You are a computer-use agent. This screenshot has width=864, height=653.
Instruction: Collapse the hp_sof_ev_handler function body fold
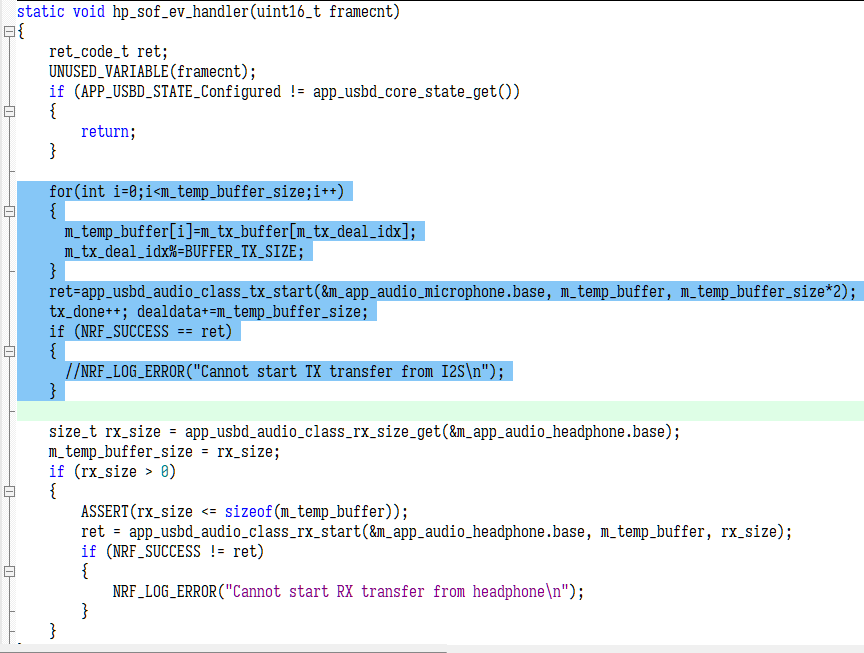(x=9, y=32)
